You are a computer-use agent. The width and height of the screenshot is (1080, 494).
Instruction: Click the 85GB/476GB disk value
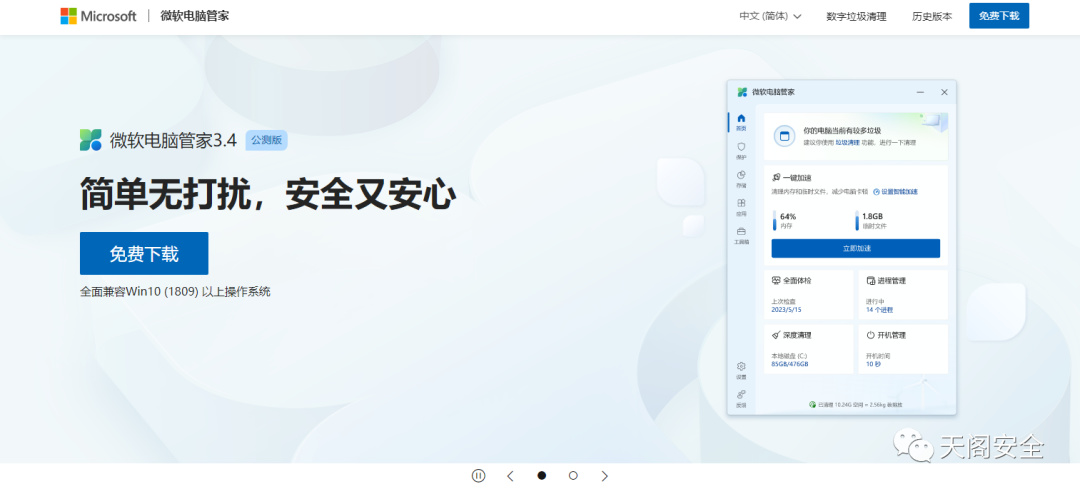790,364
